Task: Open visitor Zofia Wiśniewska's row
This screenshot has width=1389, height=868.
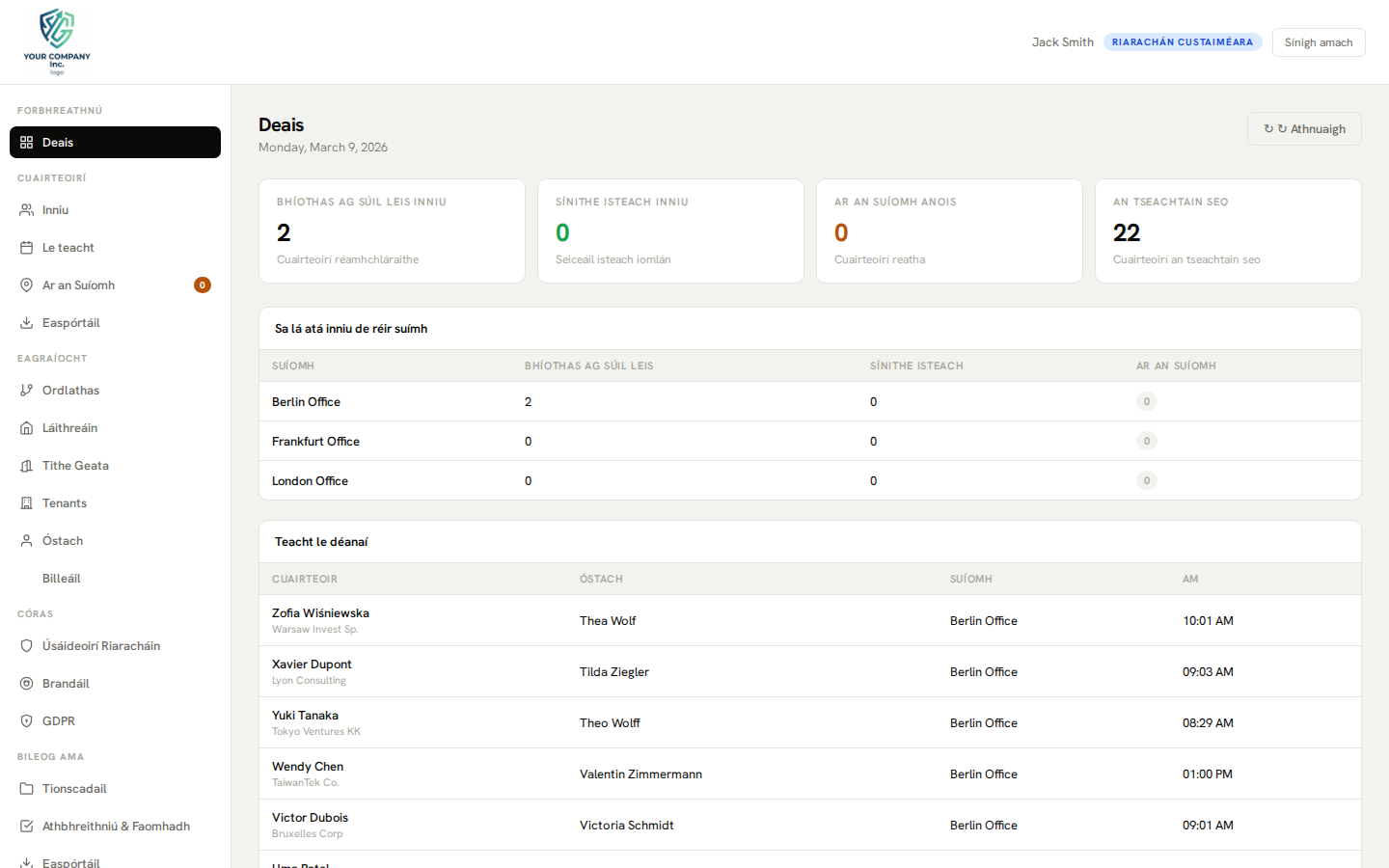Action: pos(321,620)
